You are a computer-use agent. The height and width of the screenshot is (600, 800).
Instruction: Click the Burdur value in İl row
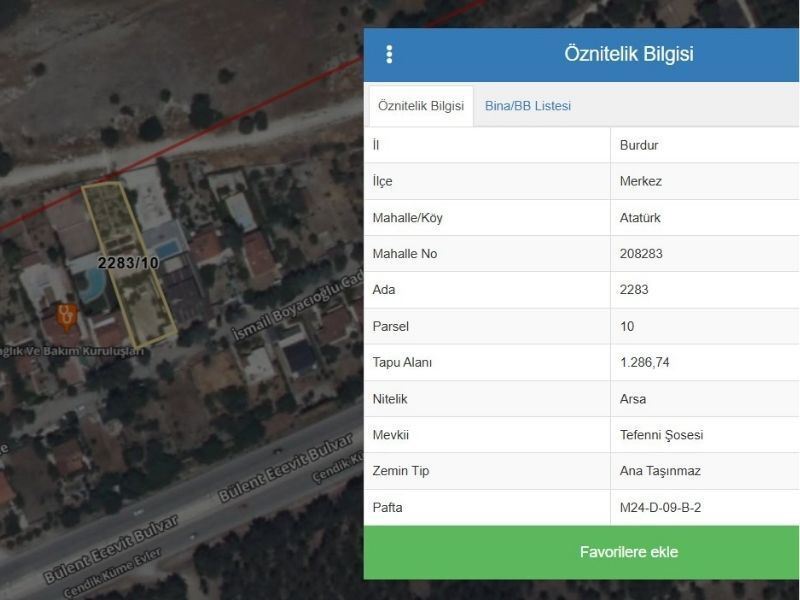[x=639, y=145]
